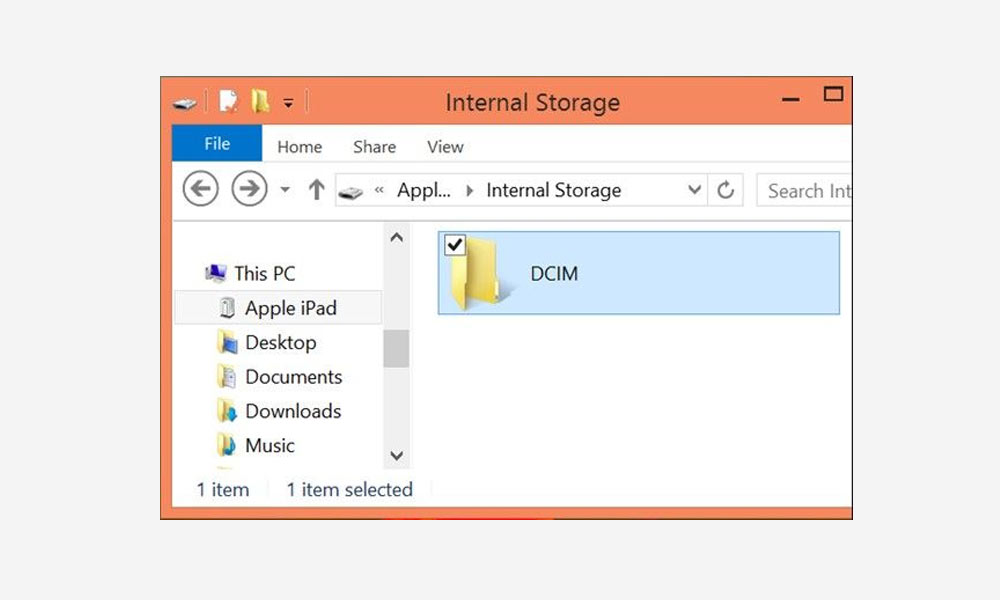Expand the address bar history dropdown
Image resolution: width=1000 pixels, height=600 pixels.
coord(695,190)
